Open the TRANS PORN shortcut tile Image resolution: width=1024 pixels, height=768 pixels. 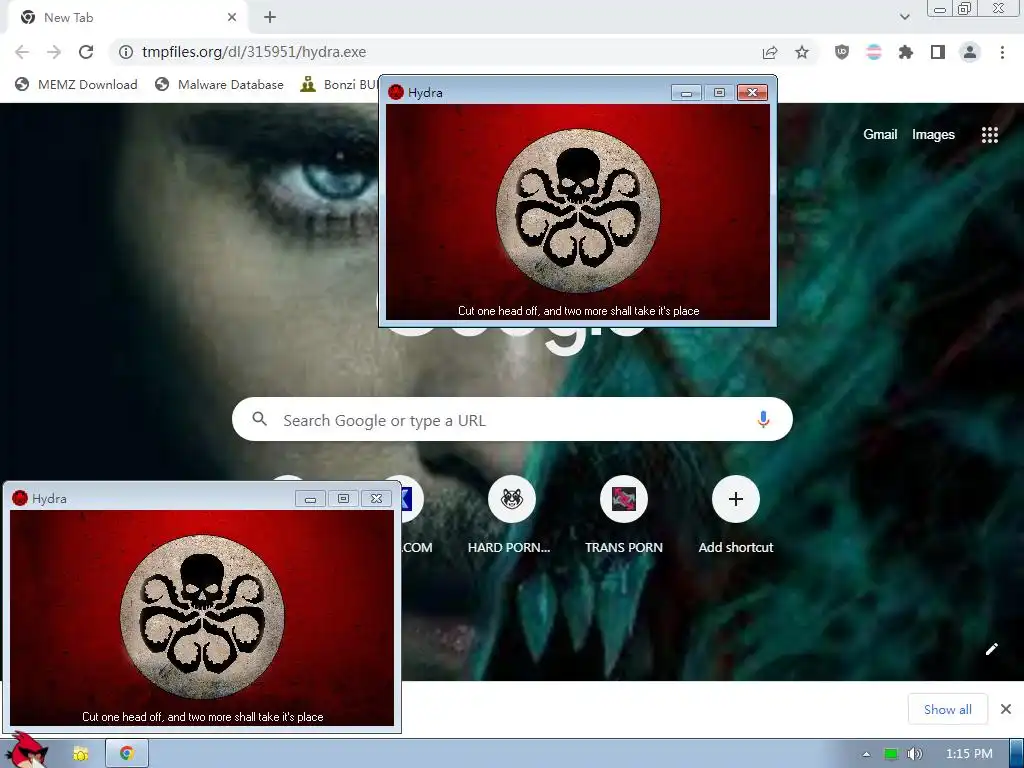pos(624,516)
